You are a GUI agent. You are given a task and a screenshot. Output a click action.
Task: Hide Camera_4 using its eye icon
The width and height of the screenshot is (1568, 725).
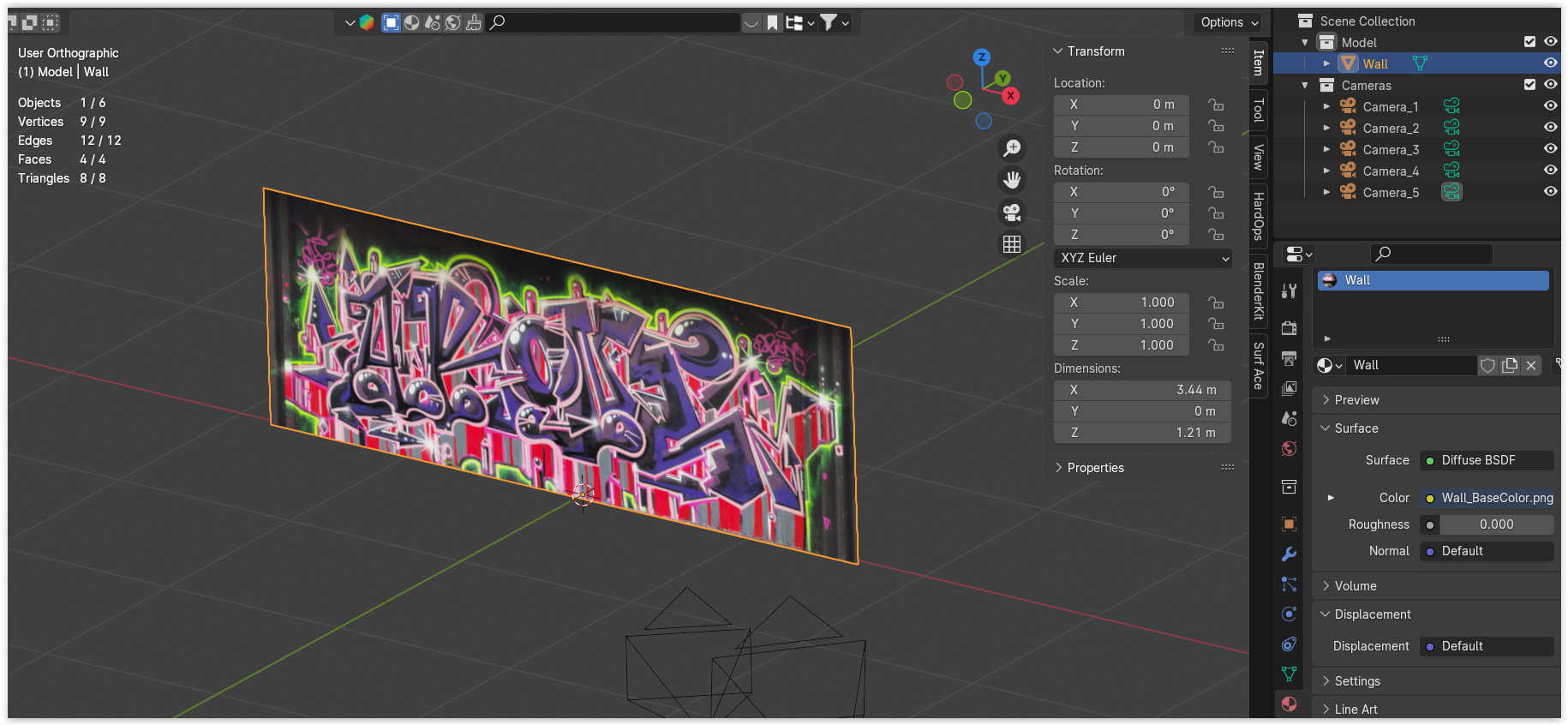tap(1550, 171)
